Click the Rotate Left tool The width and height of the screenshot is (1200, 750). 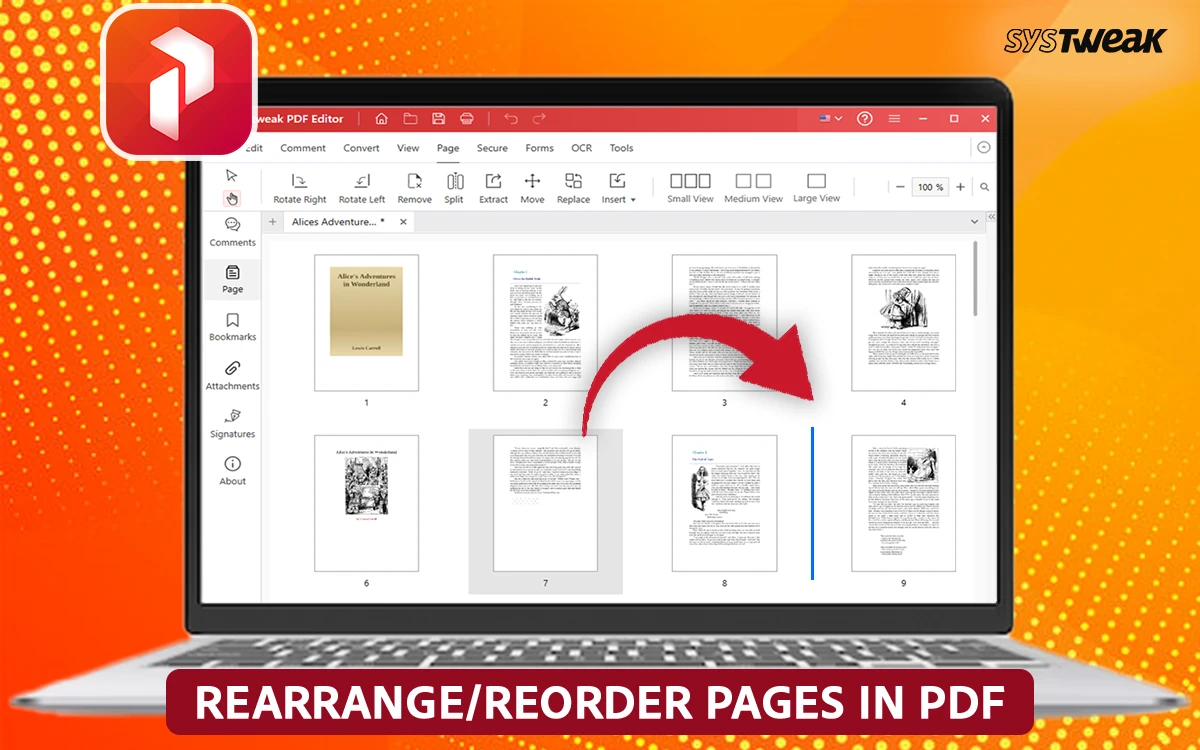click(361, 187)
